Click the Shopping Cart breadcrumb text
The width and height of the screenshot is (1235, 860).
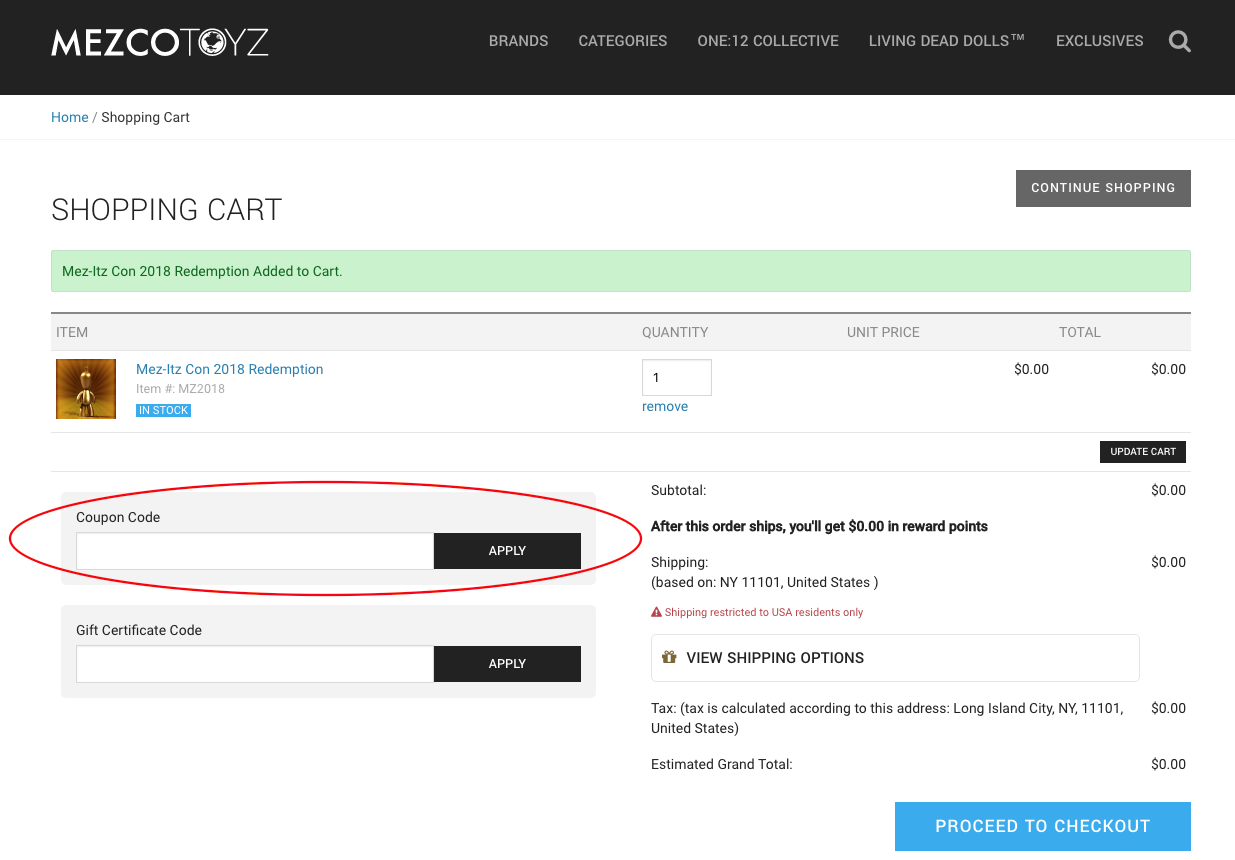(145, 117)
